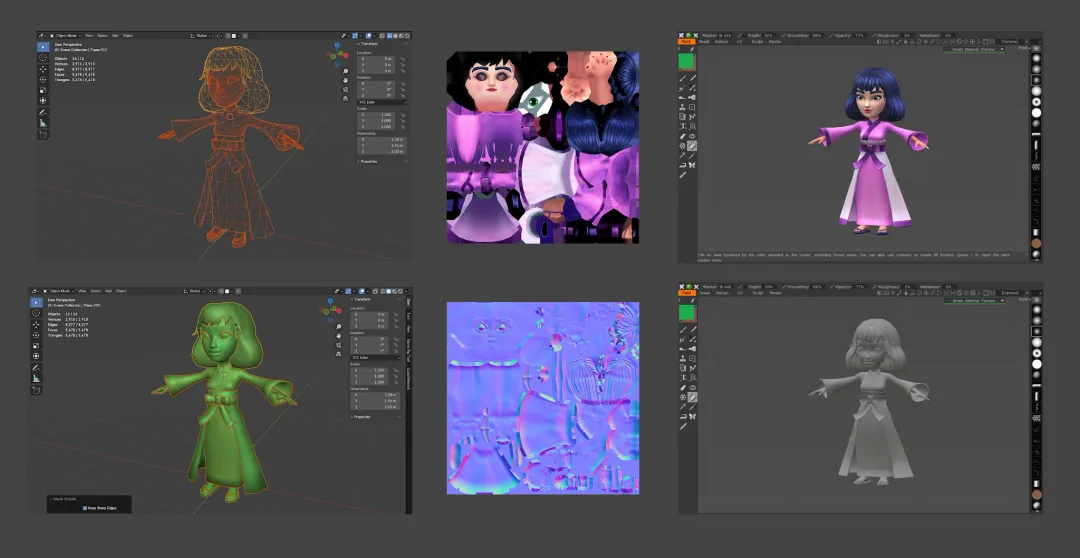Select the Annotate tool in green-model Blender window

coord(36,368)
